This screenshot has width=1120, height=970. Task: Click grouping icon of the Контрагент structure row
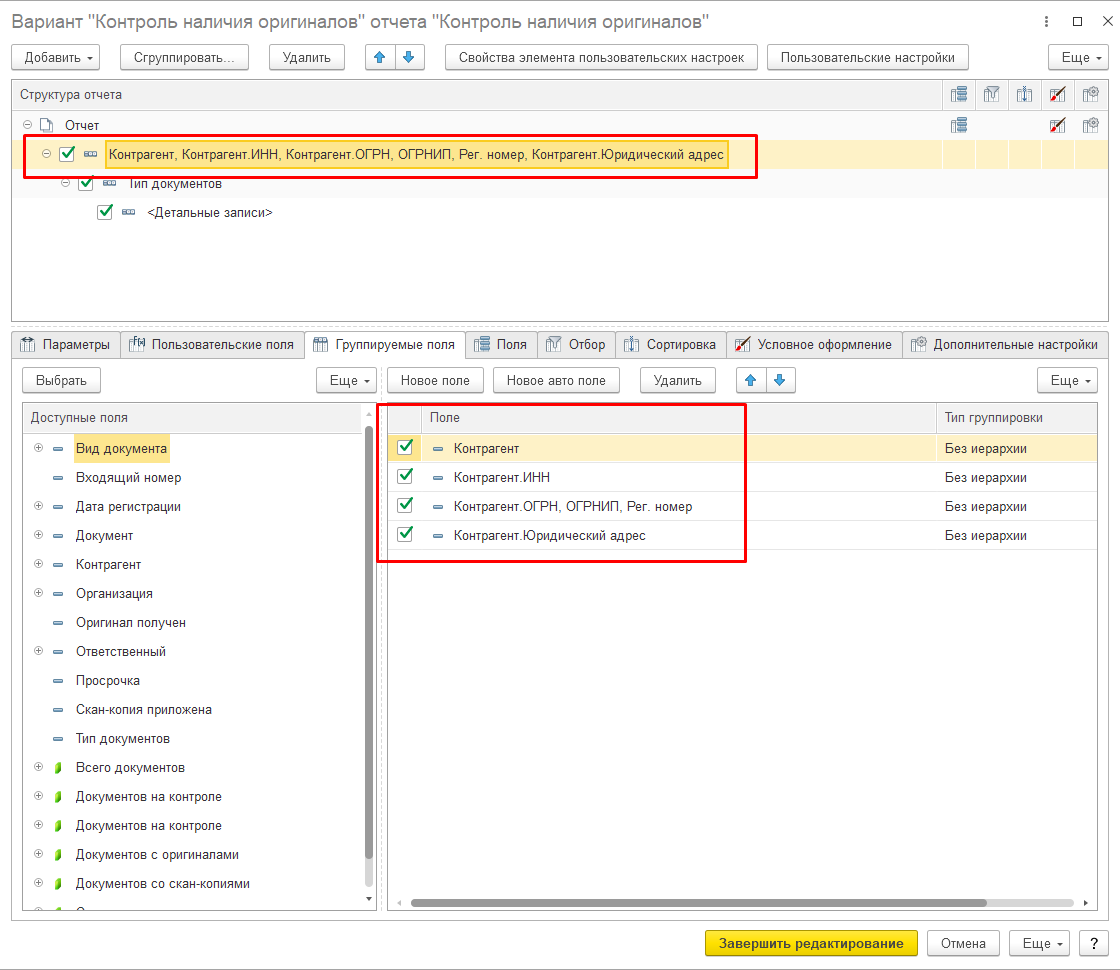pyautogui.click(x=91, y=154)
